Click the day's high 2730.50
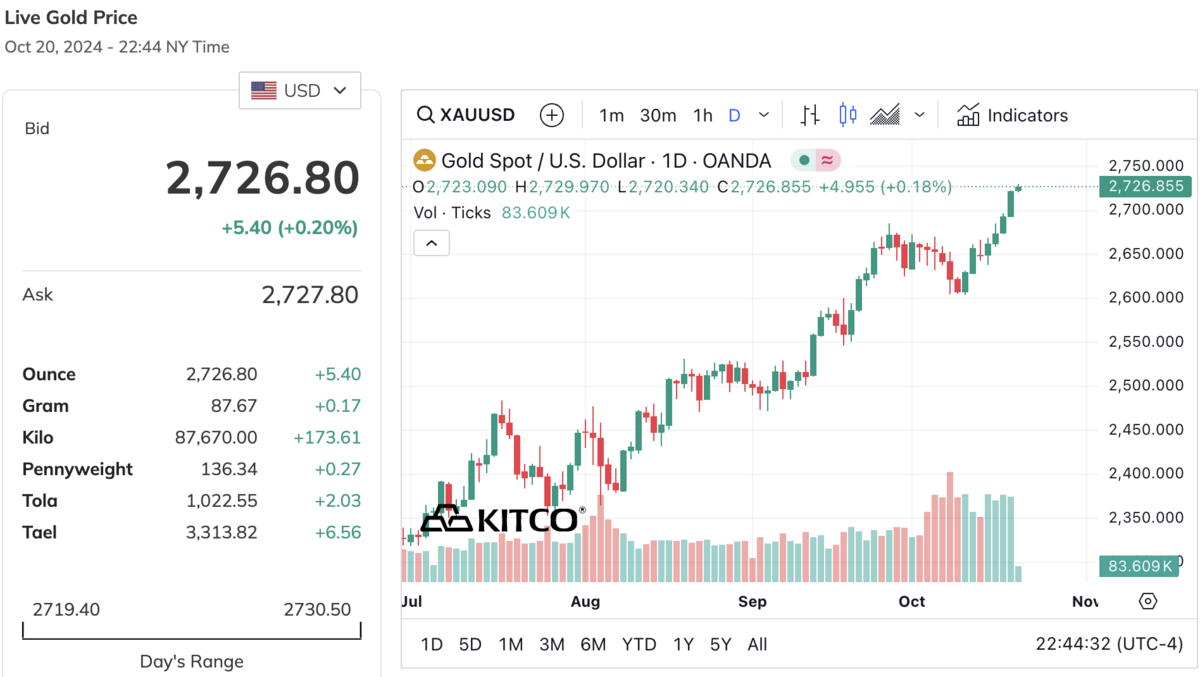This screenshot has height=677, width=1200. click(x=317, y=609)
